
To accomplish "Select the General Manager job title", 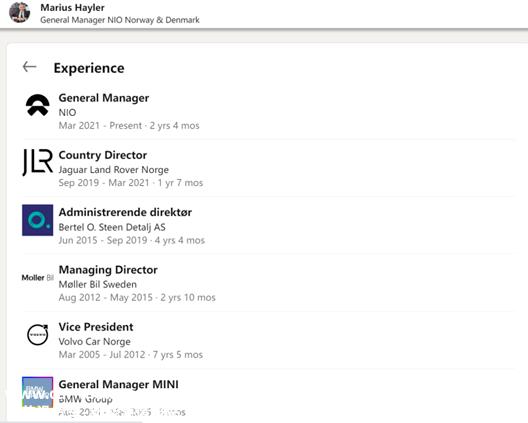I will coord(104,98).
